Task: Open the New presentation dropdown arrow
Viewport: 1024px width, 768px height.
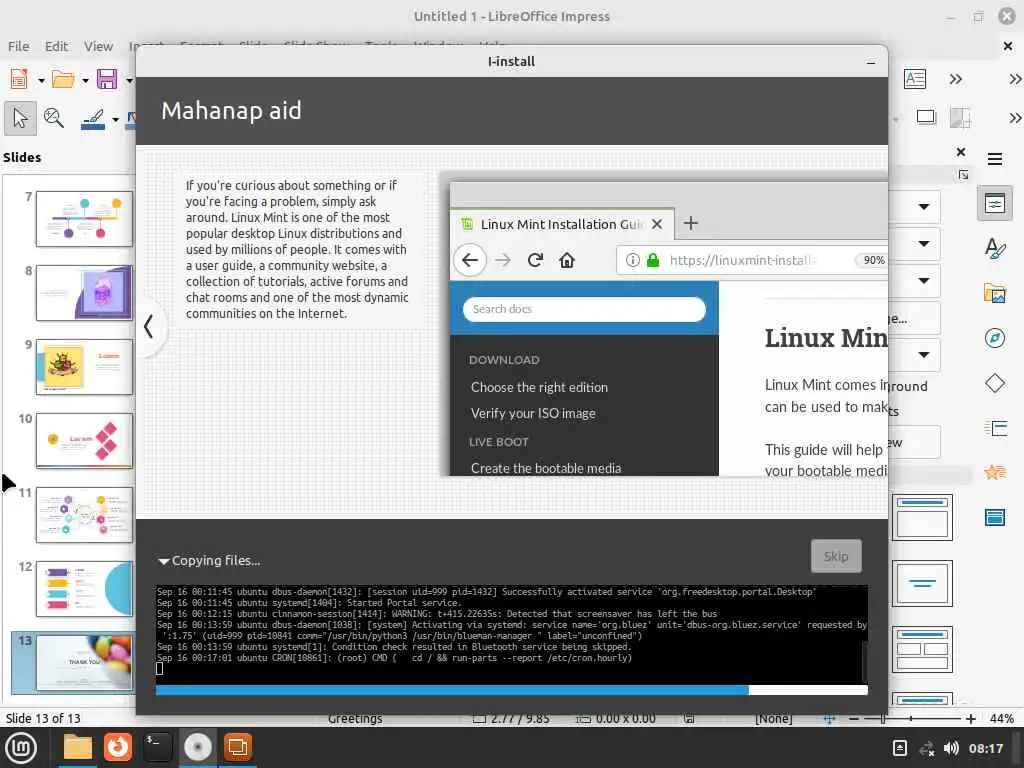Action: coord(41,80)
